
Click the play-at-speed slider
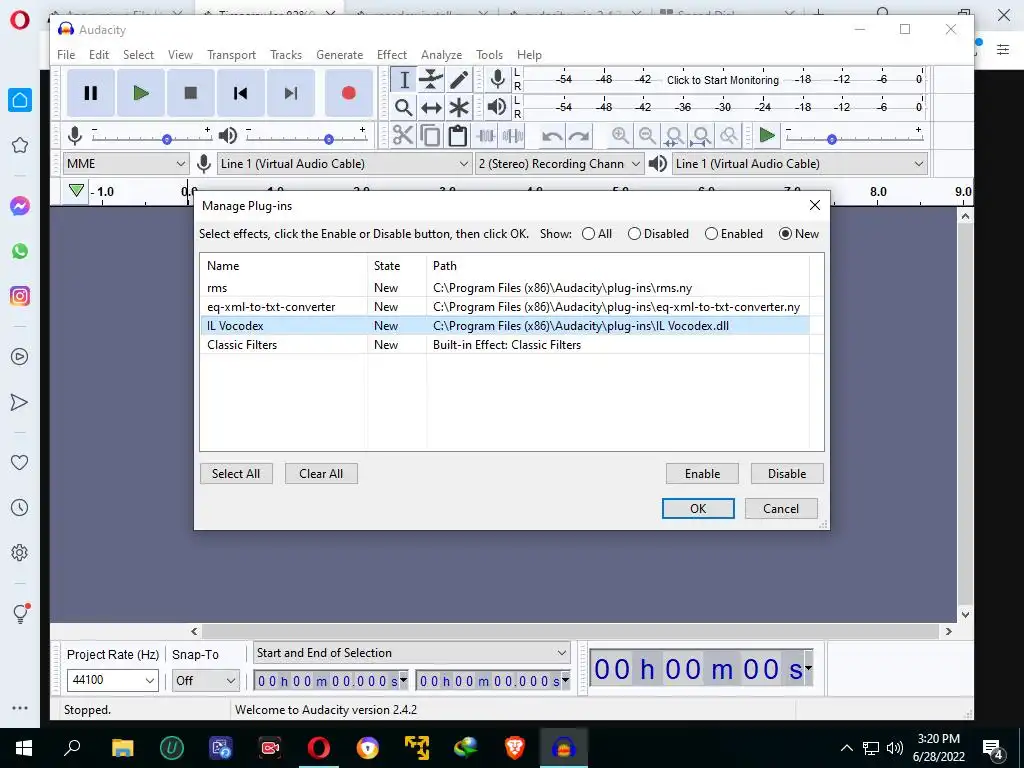tap(854, 136)
